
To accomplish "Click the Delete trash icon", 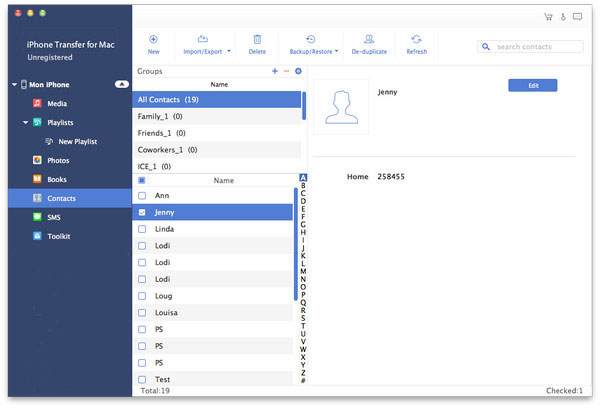I will (257, 39).
